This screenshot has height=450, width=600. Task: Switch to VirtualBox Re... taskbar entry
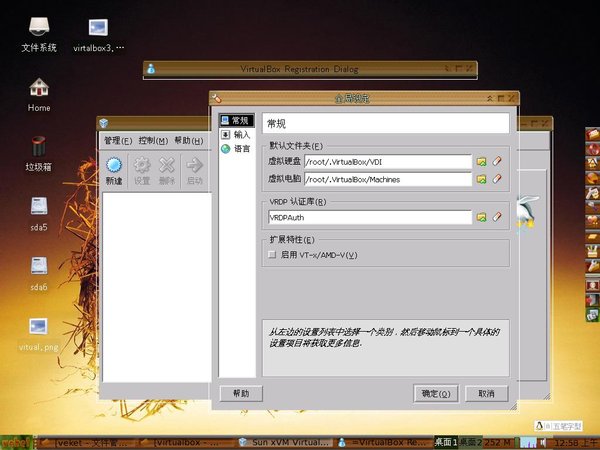tap(385, 443)
